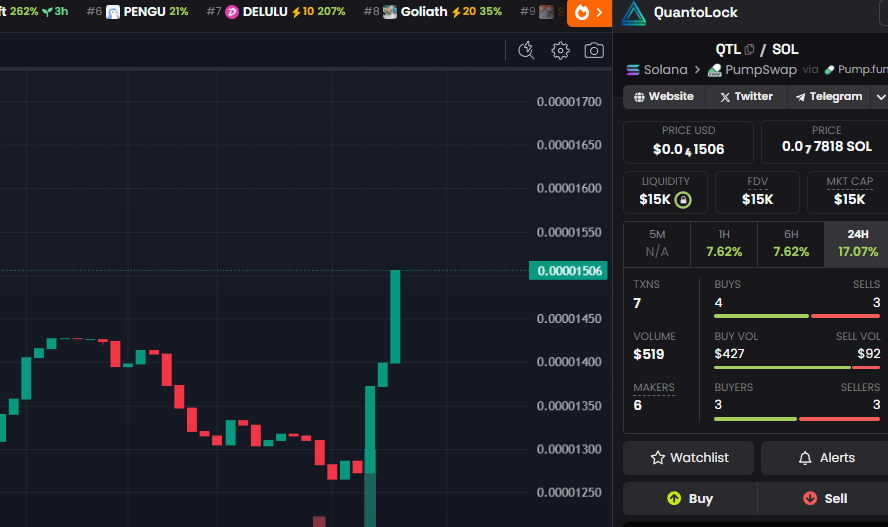Click the liquidity lock icon
Image resolution: width=888 pixels, height=527 pixels.
pos(683,200)
